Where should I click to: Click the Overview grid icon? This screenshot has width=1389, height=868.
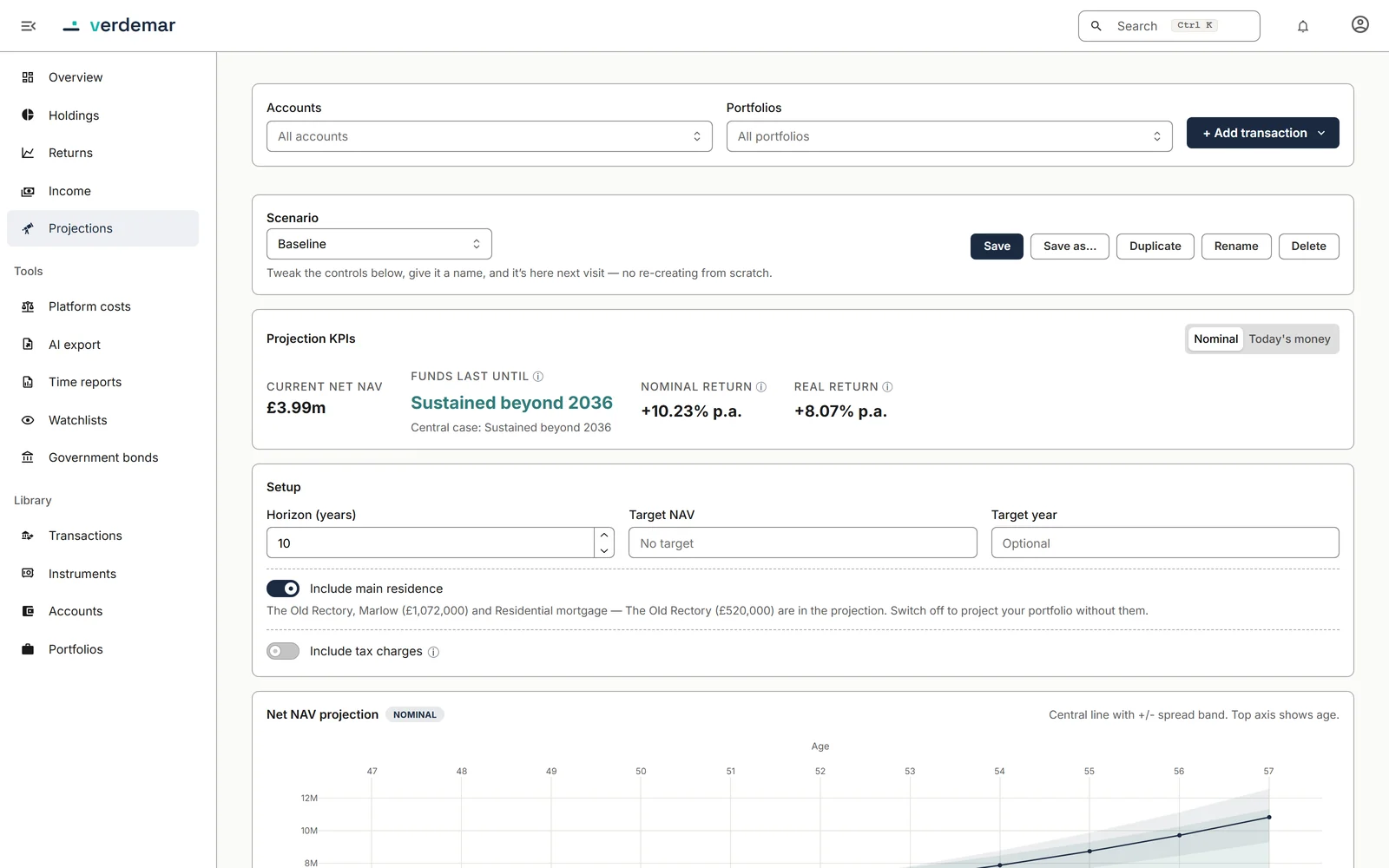[28, 77]
